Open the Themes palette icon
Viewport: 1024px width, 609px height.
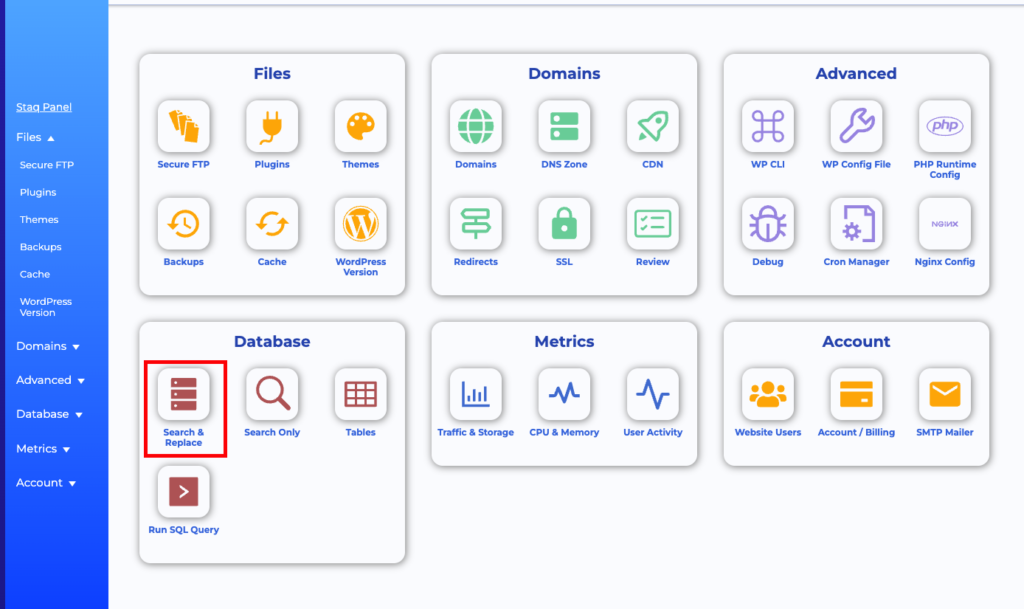(360, 127)
